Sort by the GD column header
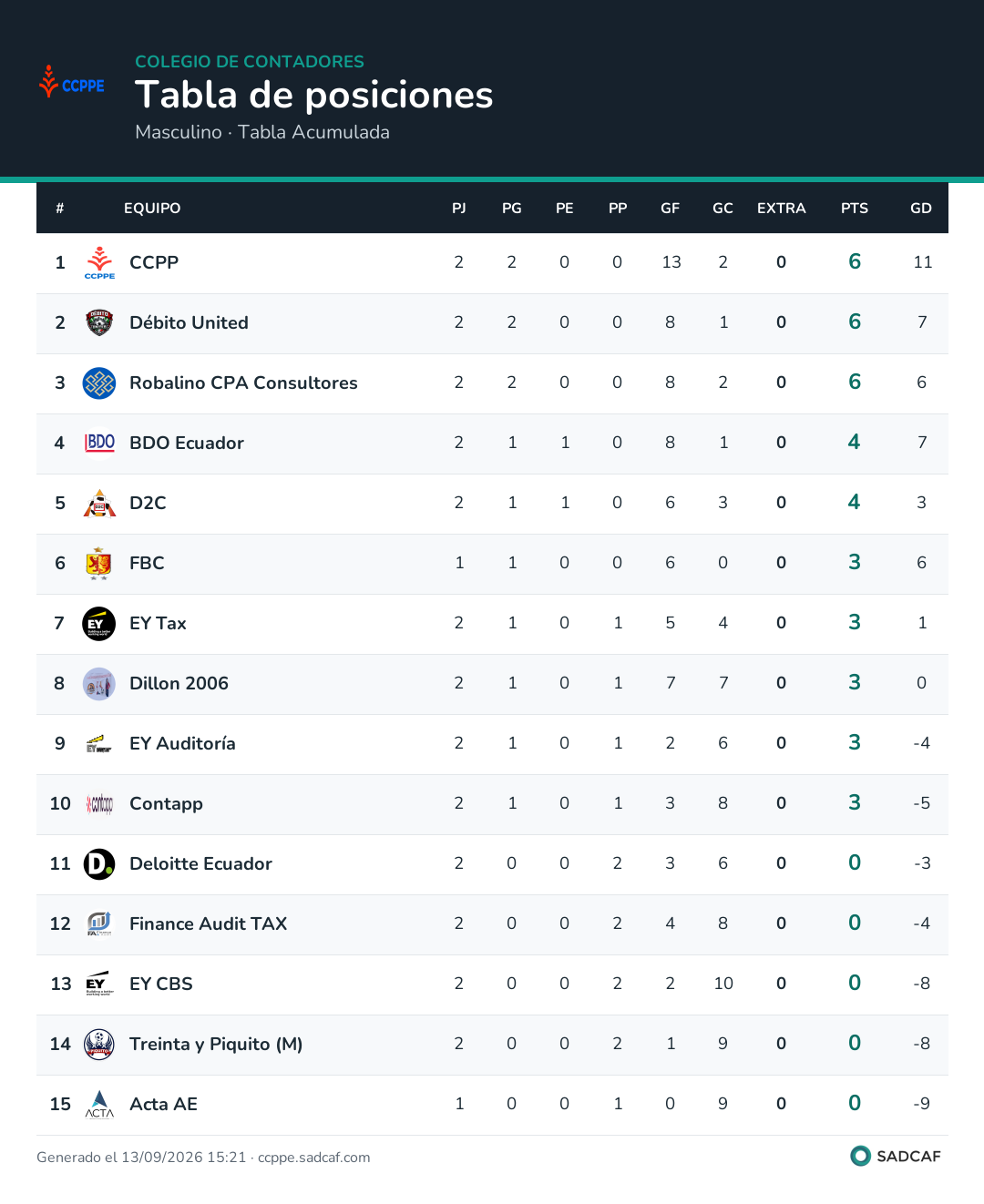 tap(921, 208)
